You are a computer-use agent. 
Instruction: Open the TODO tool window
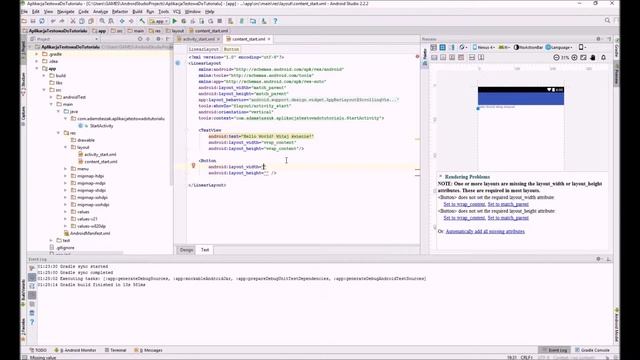[x=38, y=350]
